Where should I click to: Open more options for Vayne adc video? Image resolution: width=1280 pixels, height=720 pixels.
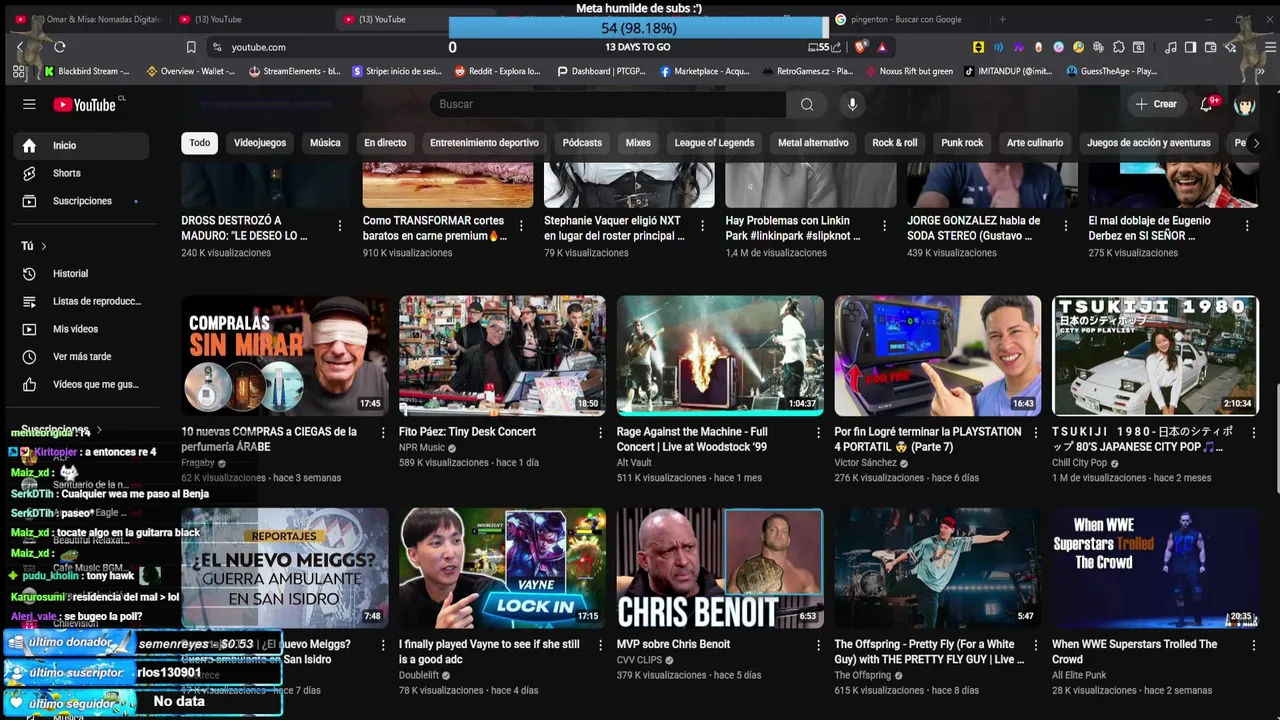600,646
